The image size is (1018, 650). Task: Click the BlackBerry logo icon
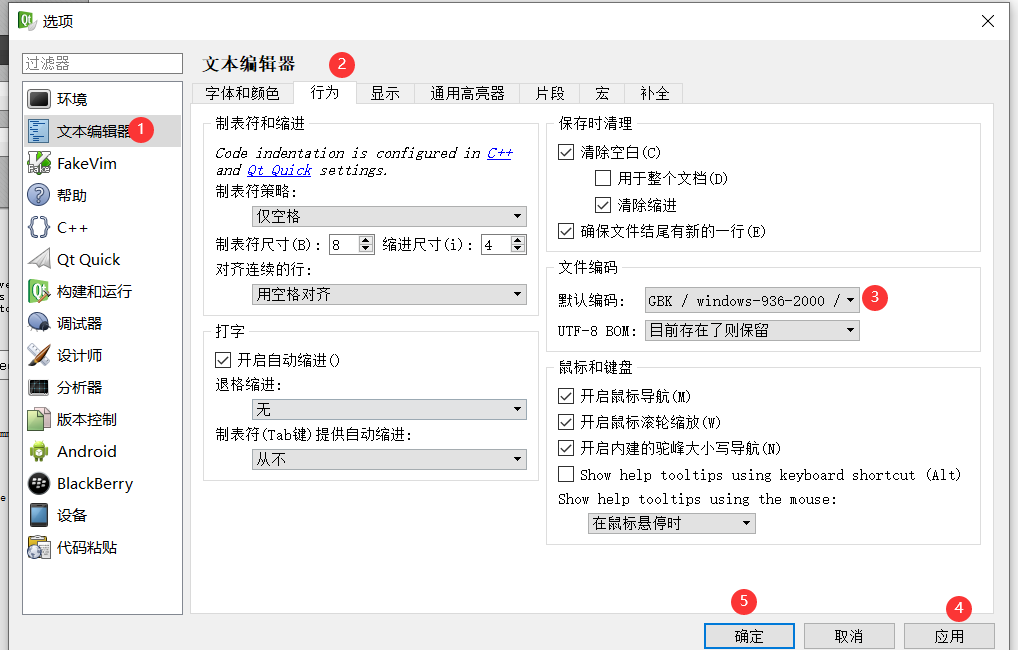pyautogui.click(x=38, y=483)
